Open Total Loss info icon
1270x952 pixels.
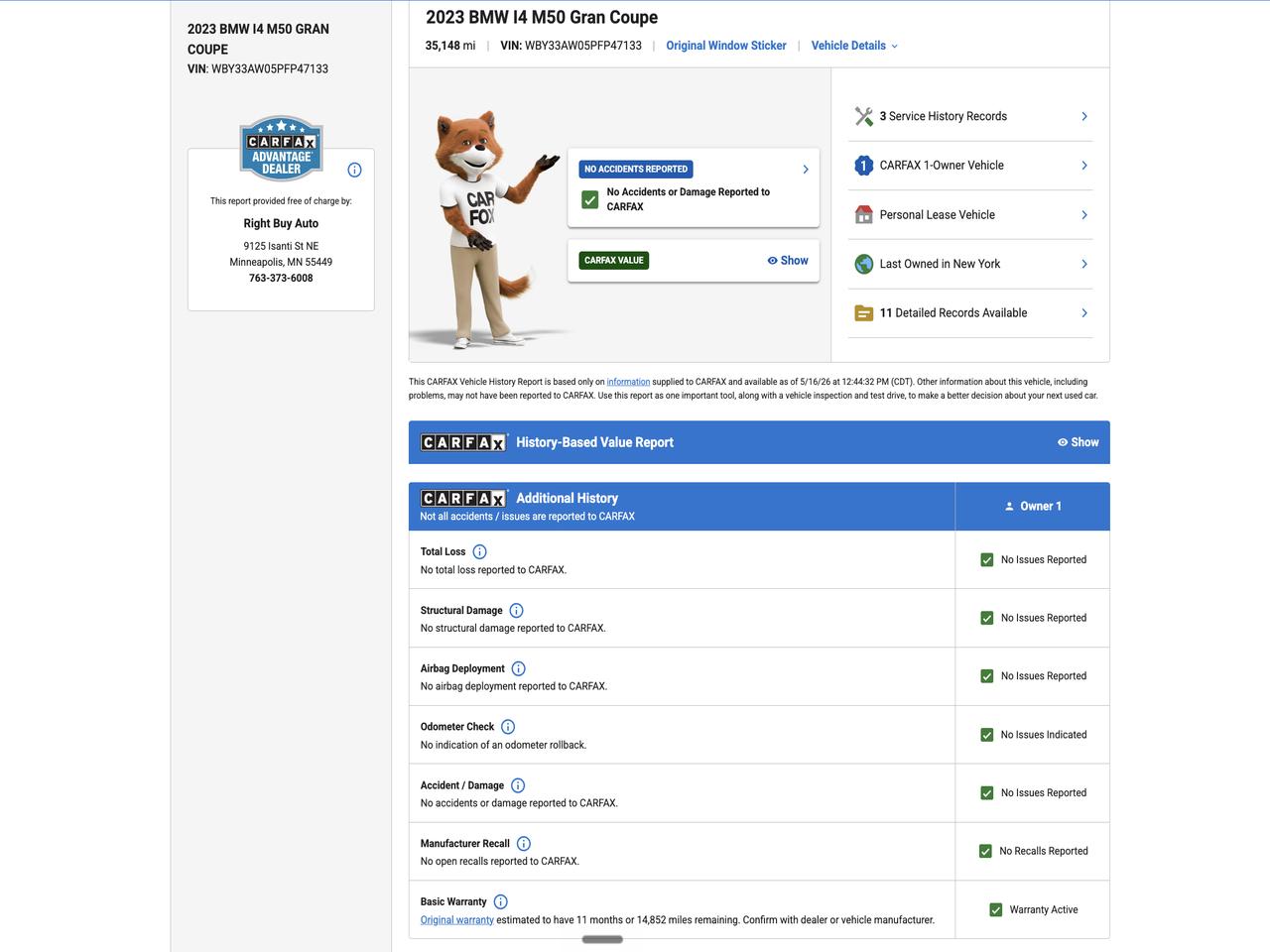[x=479, y=551]
